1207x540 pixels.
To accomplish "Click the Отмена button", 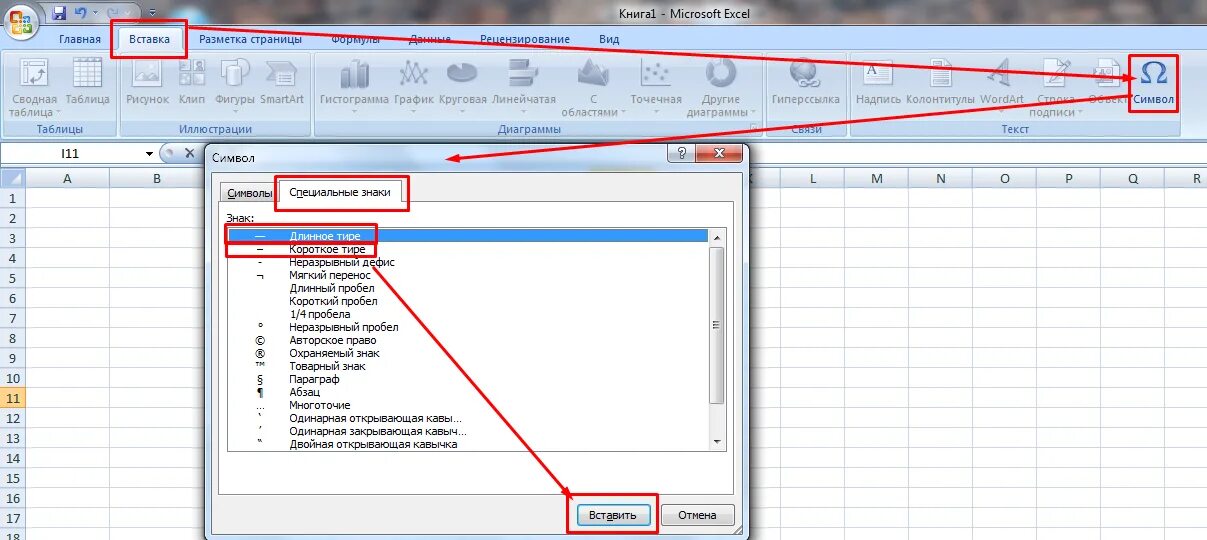I will coord(697,515).
